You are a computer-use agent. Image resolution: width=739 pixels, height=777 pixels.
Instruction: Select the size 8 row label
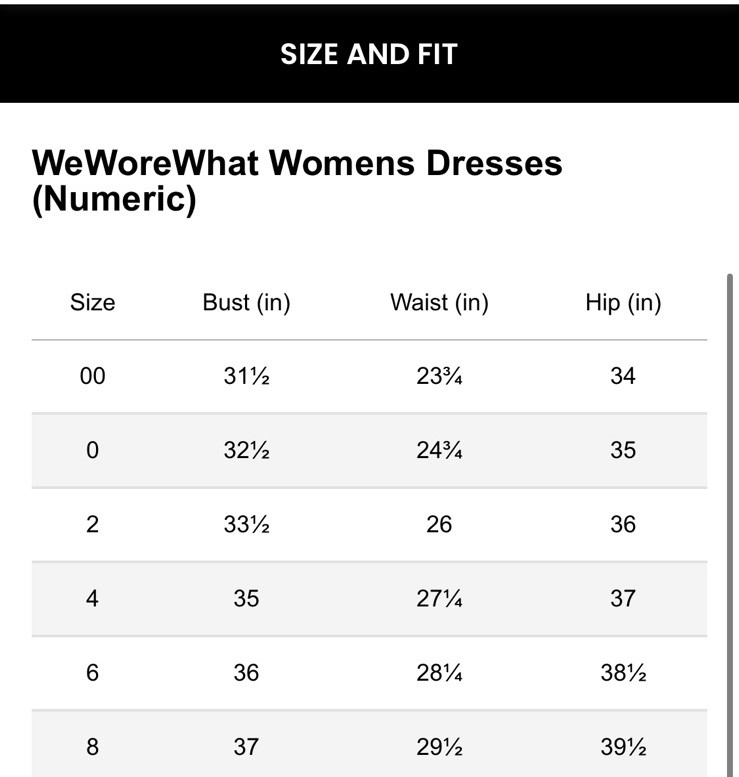[x=92, y=746]
